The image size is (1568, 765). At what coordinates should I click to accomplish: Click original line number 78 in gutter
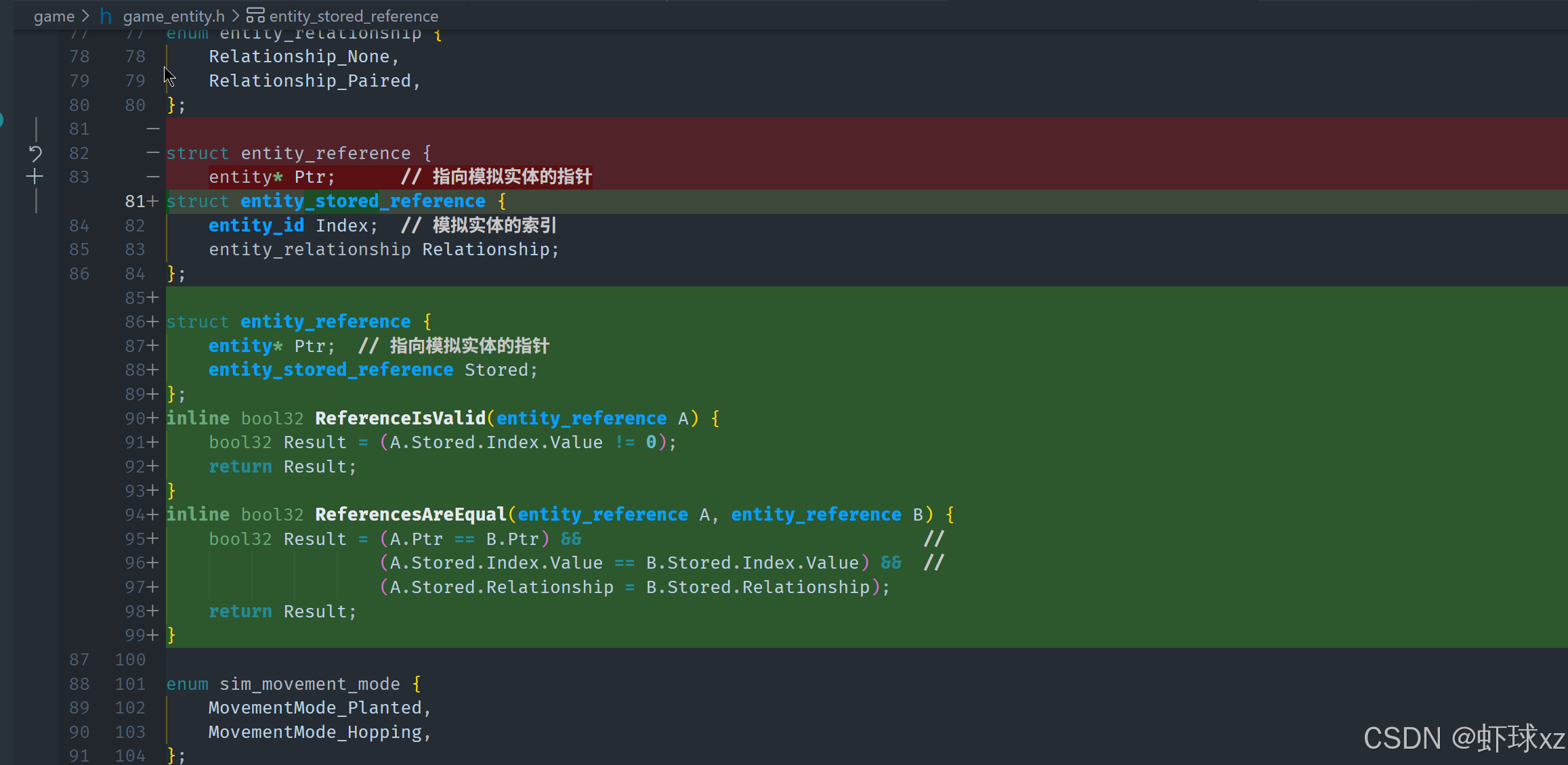point(79,57)
